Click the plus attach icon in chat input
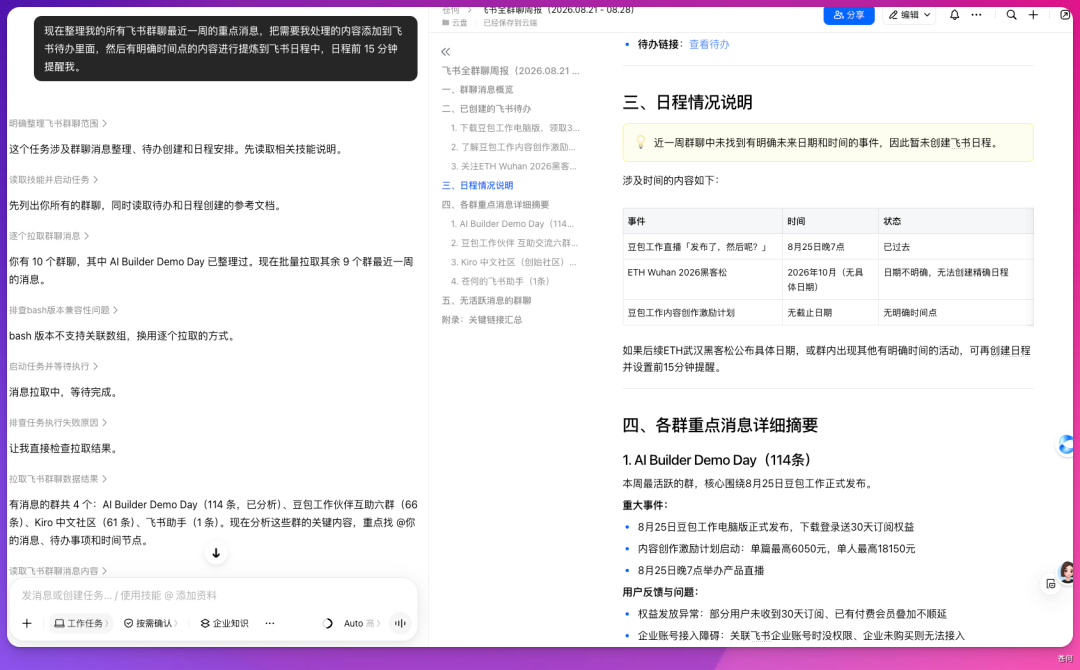The image size is (1080, 670). pyautogui.click(x=27, y=623)
